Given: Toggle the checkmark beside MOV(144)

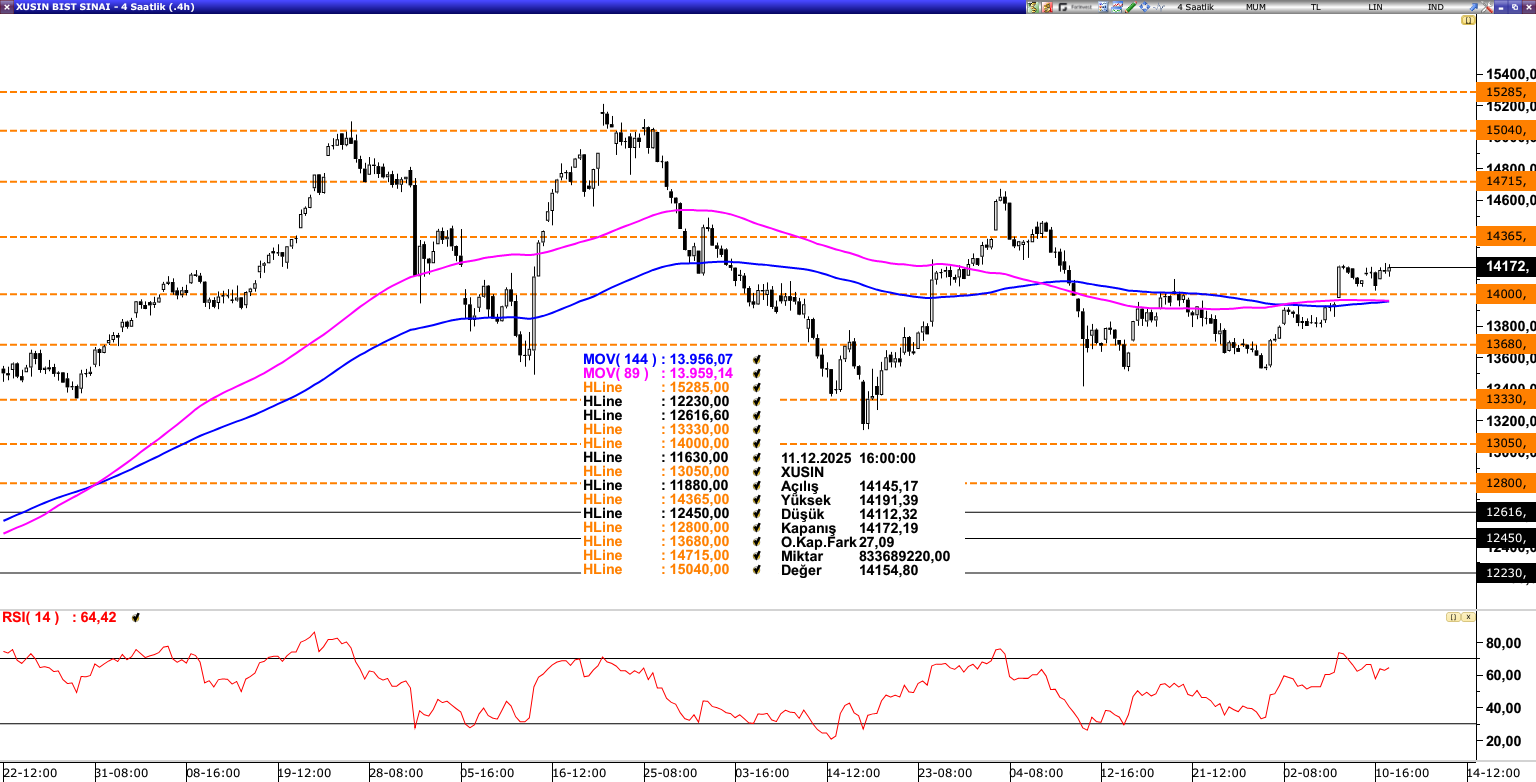Looking at the screenshot, I should coord(758,359).
